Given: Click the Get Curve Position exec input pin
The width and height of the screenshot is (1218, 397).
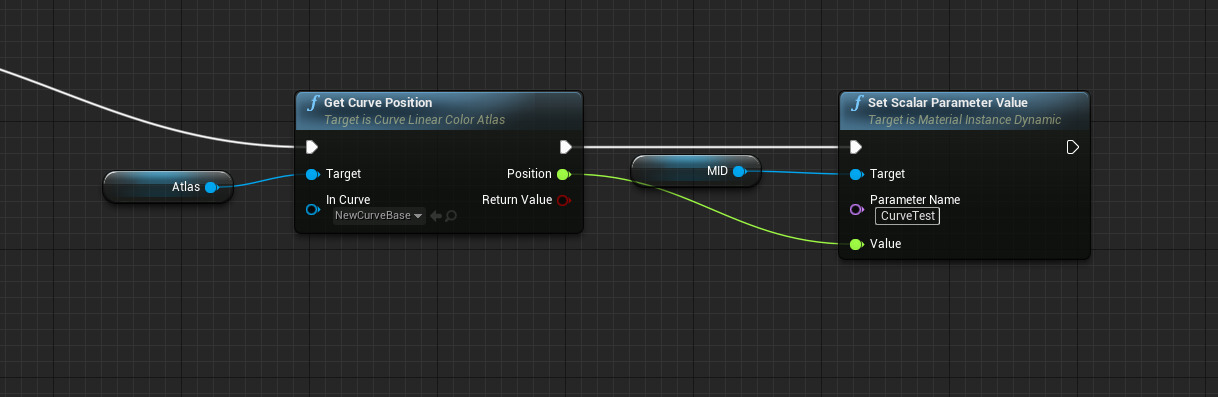Looking at the screenshot, I should (312, 147).
